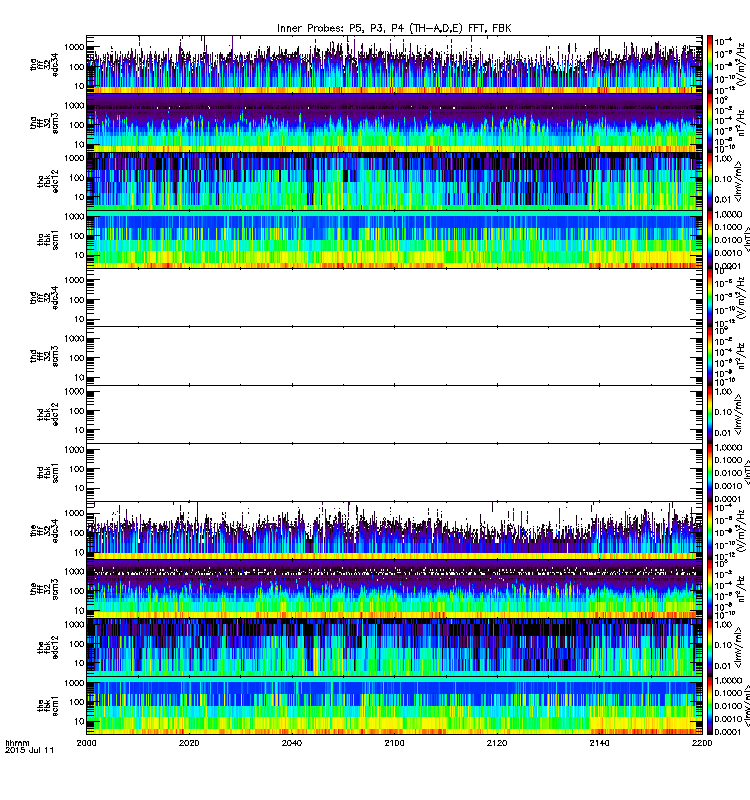The height and width of the screenshot is (800, 750).
Task: Click the the edc34 FFT spectrogram panel
Action: 394,531
